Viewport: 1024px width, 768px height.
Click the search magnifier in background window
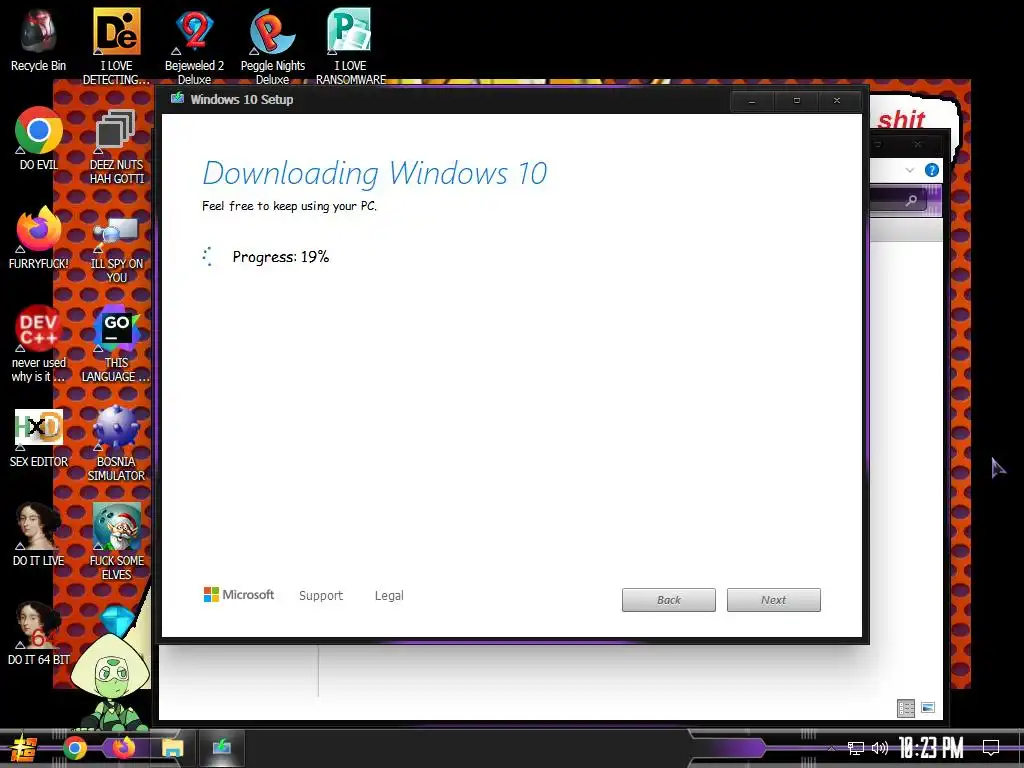[x=912, y=200]
